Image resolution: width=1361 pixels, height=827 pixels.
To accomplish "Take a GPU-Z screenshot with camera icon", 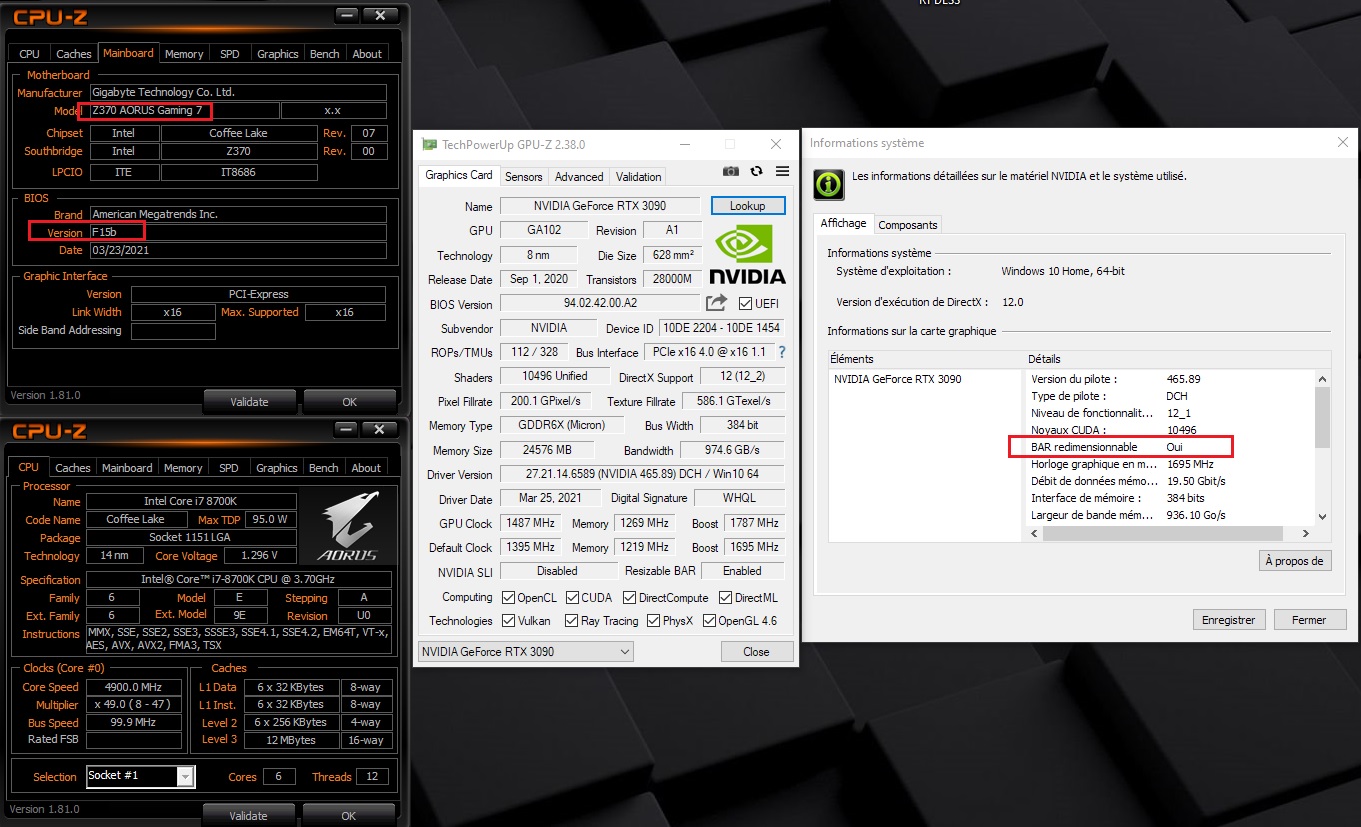I will [731, 172].
